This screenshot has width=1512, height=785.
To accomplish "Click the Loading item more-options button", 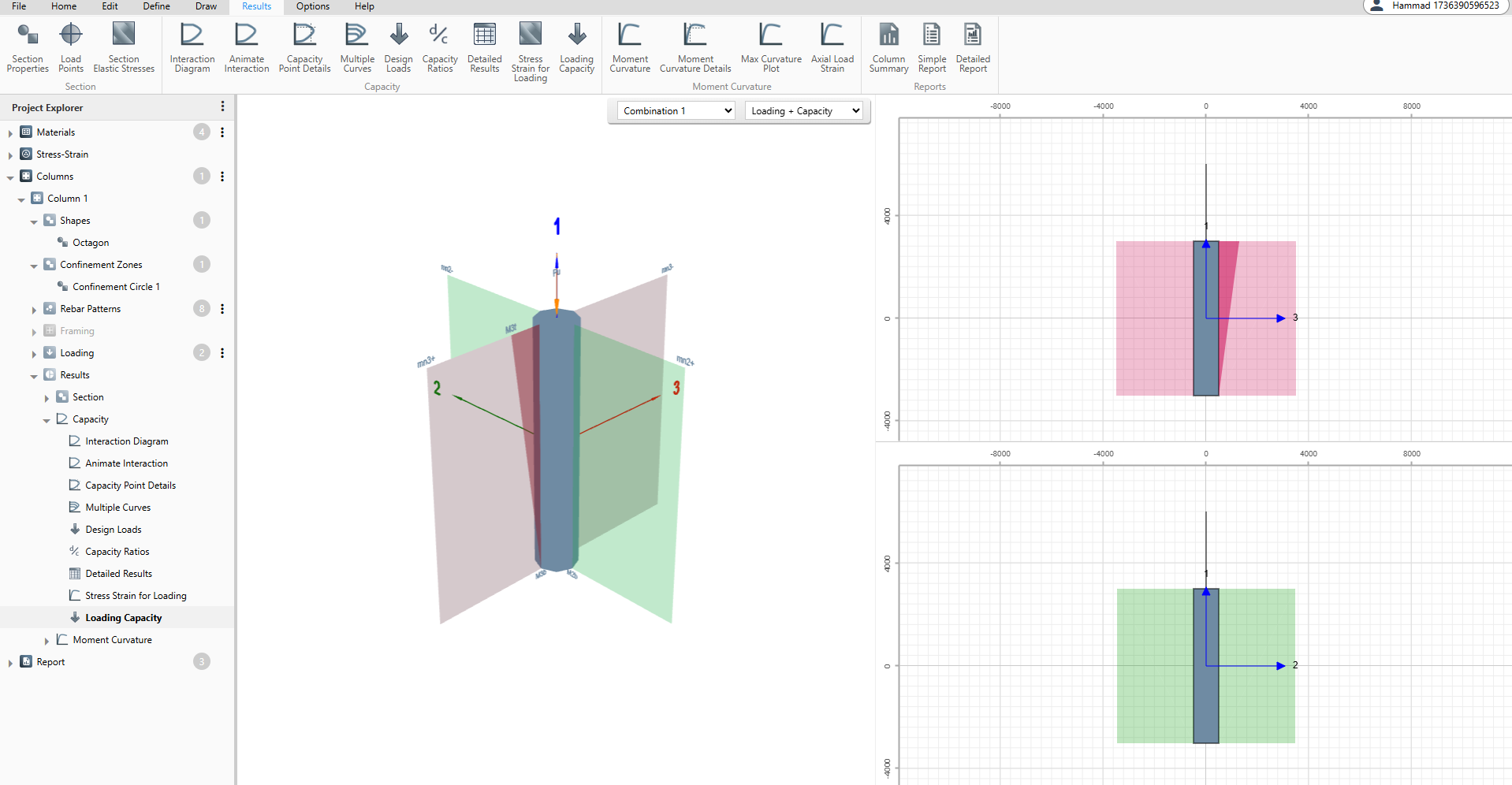I will click(x=222, y=353).
